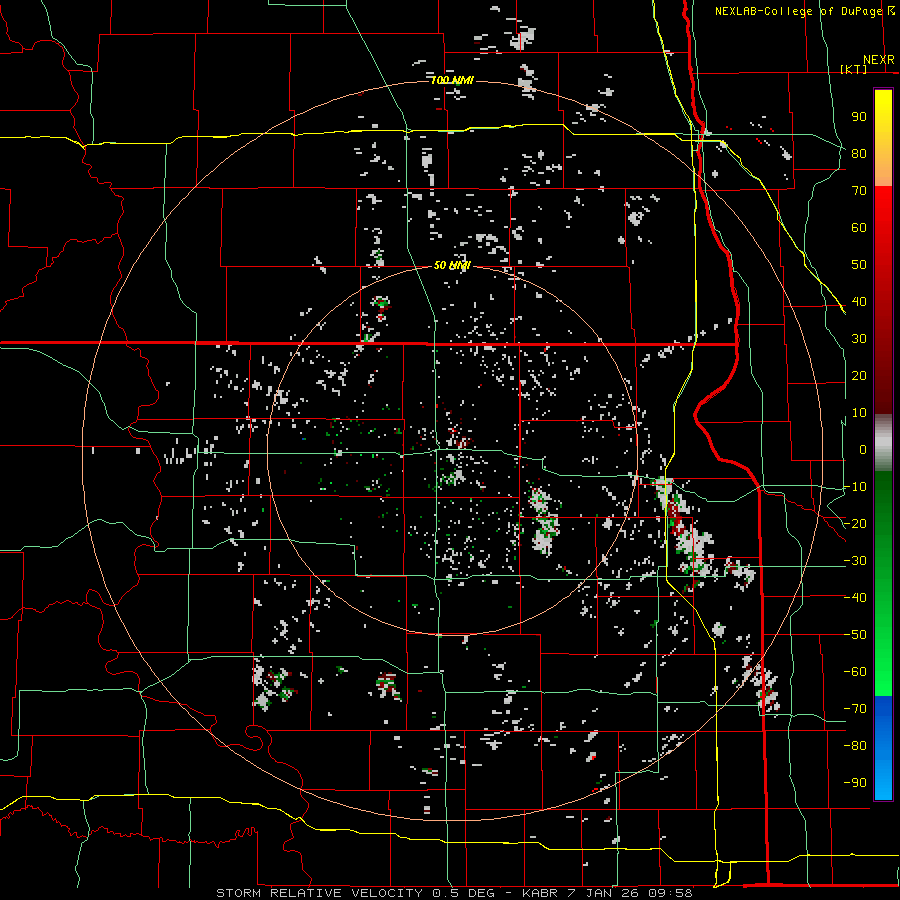Click the 40 value on velocity scale
Viewport: 900px width, 900px height.
[859, 302]
